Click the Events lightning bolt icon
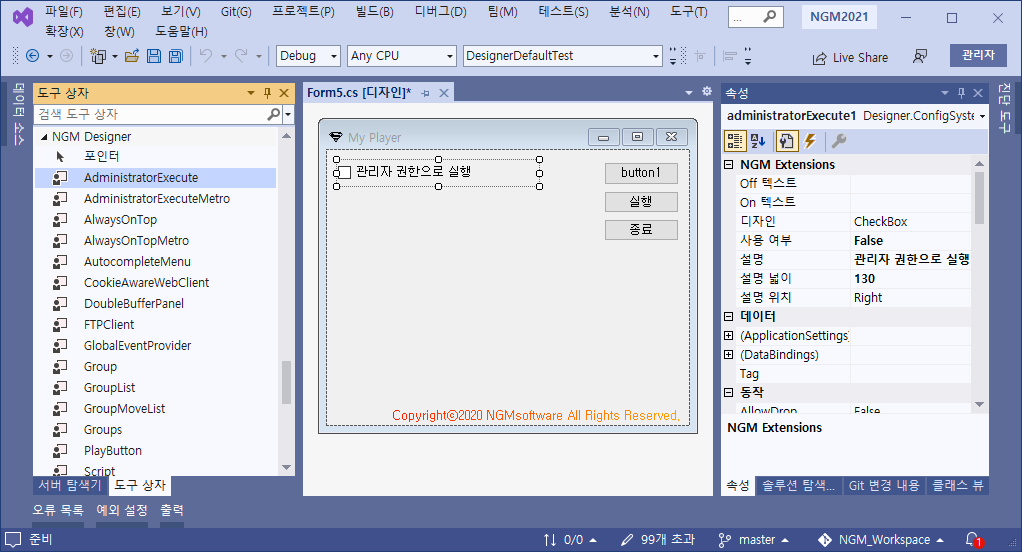 pyautogui.click(x=810, y=141)
